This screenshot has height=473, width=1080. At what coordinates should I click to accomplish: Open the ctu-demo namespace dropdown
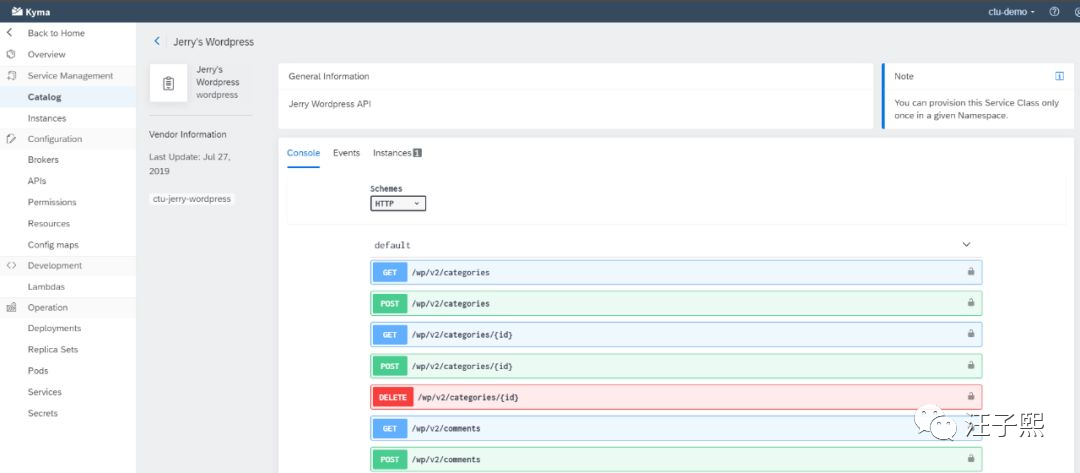1011,12
